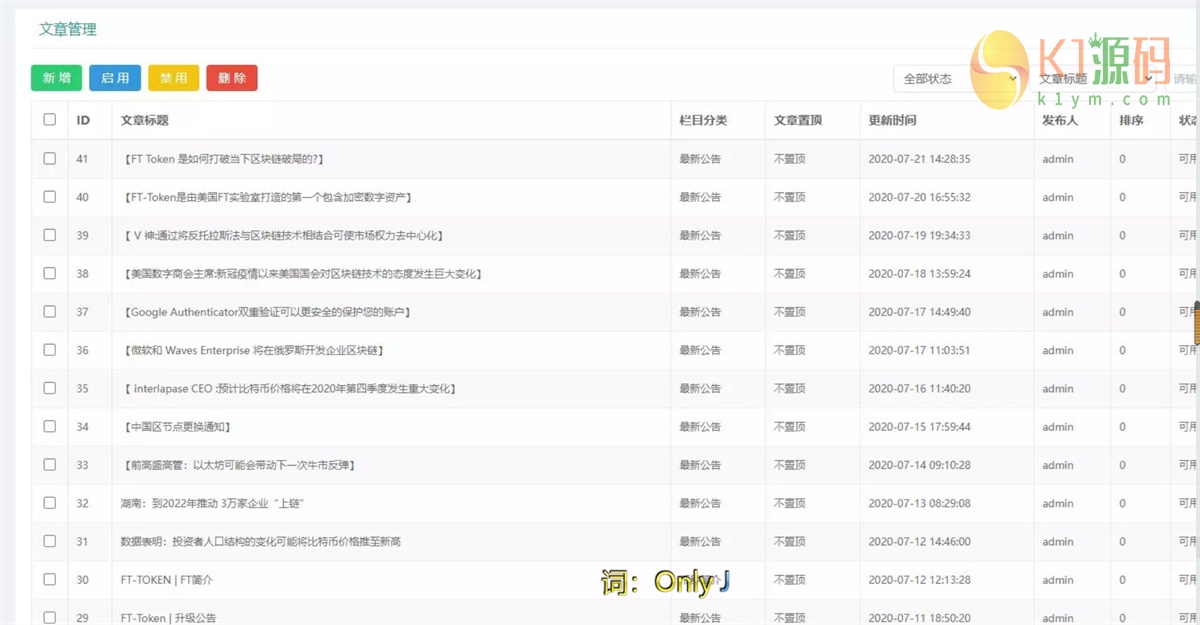The height and width of the screenshot is (625, 1200).
Task: Click the red 删除 button
Action: tap(232, 78)
